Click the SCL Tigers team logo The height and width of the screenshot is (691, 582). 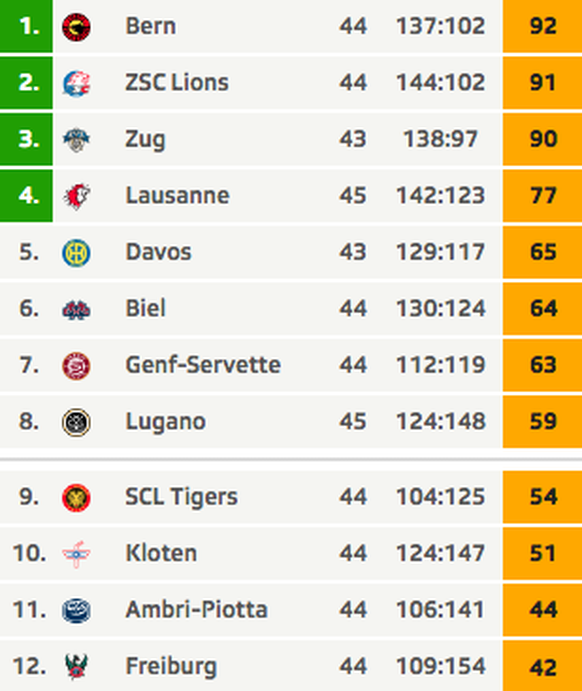click(x=76, y=498)
